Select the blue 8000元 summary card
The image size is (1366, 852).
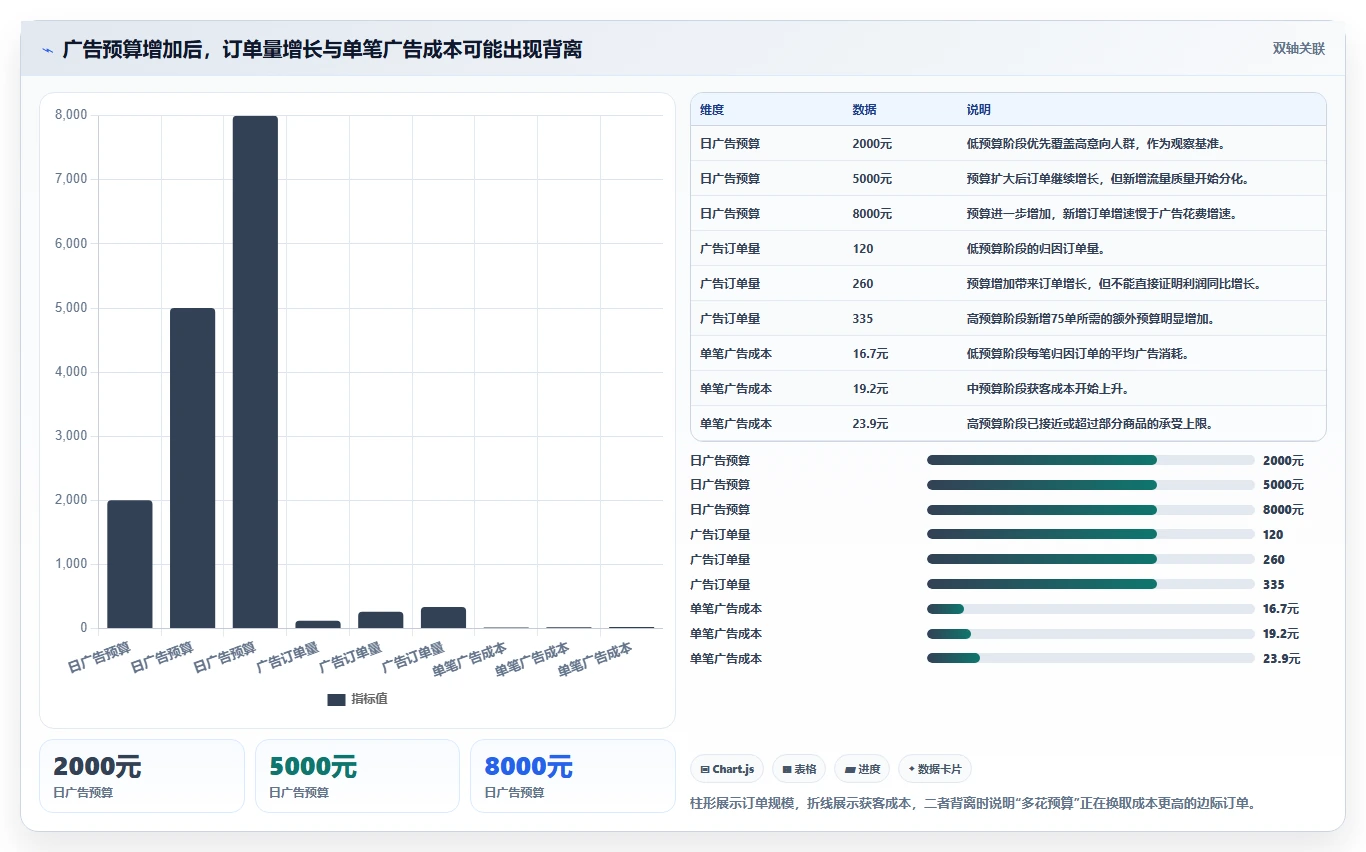[x=573, y=776]
